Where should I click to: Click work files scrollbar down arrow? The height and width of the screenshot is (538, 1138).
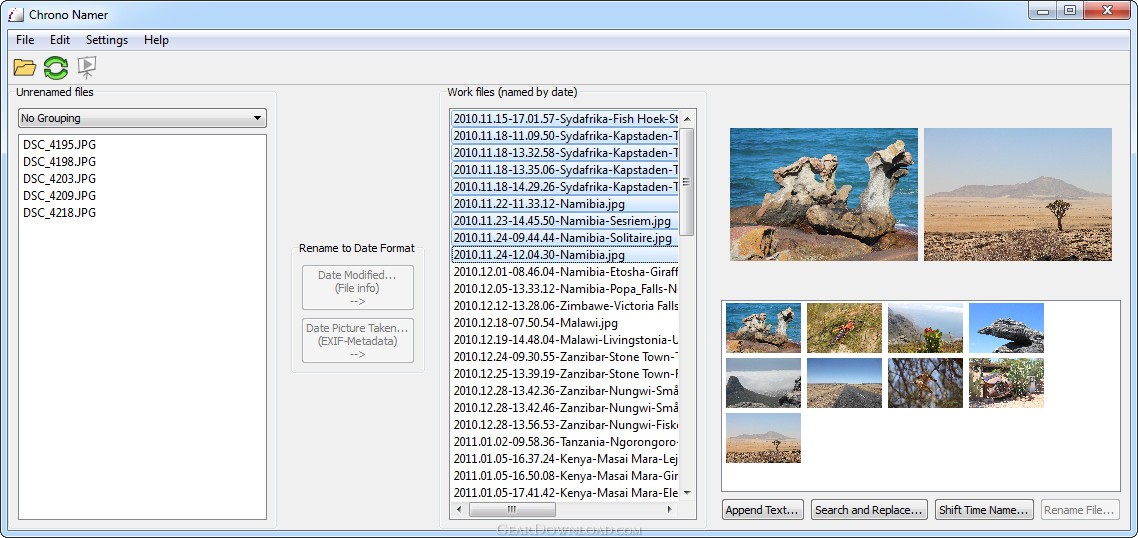(687, 493)
